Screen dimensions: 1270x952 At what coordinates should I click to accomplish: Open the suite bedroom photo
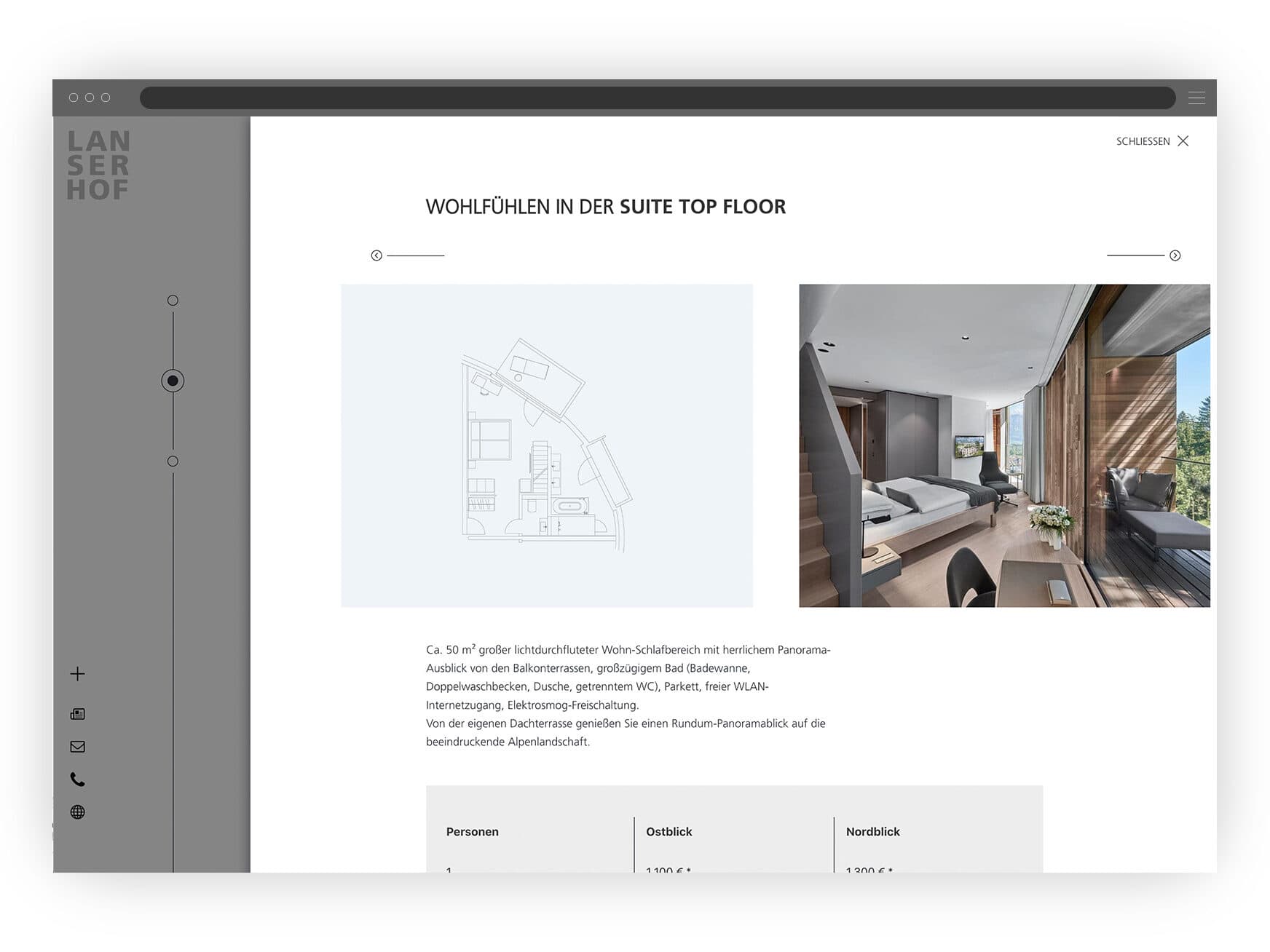point(1003,445)
